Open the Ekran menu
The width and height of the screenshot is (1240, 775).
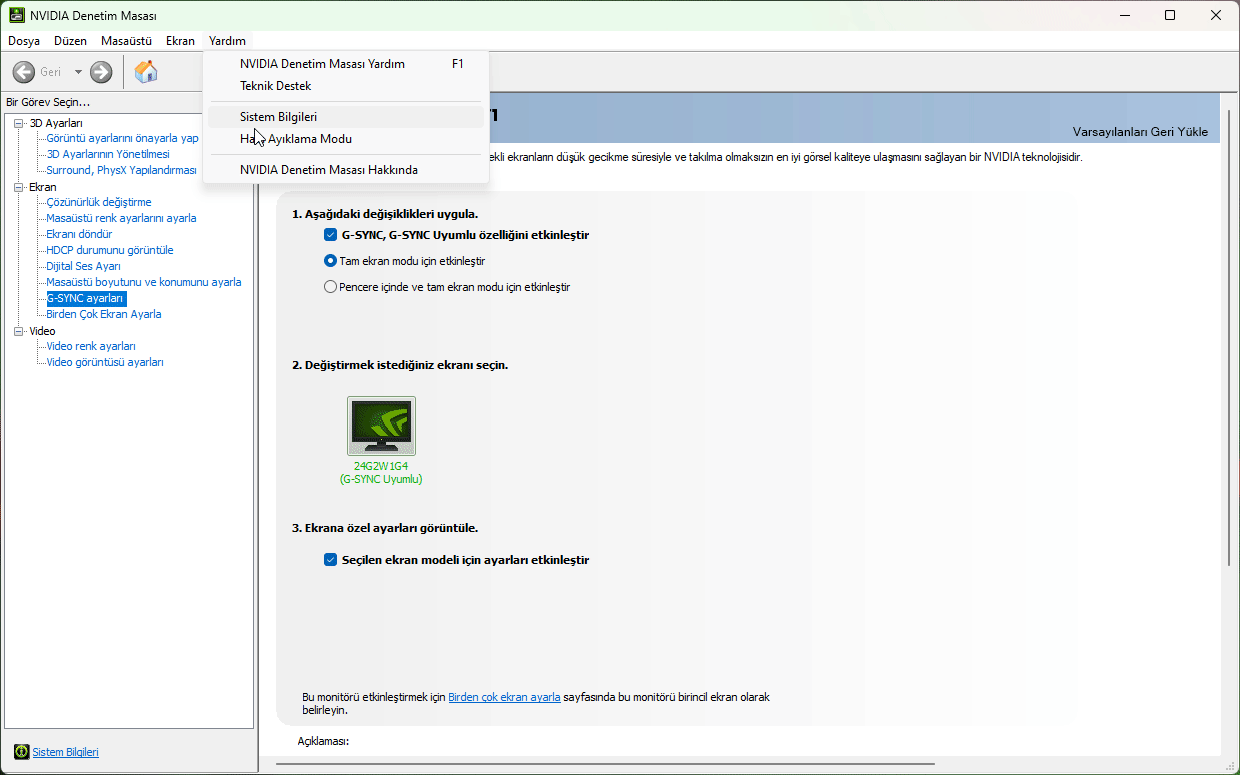(180, 41)
